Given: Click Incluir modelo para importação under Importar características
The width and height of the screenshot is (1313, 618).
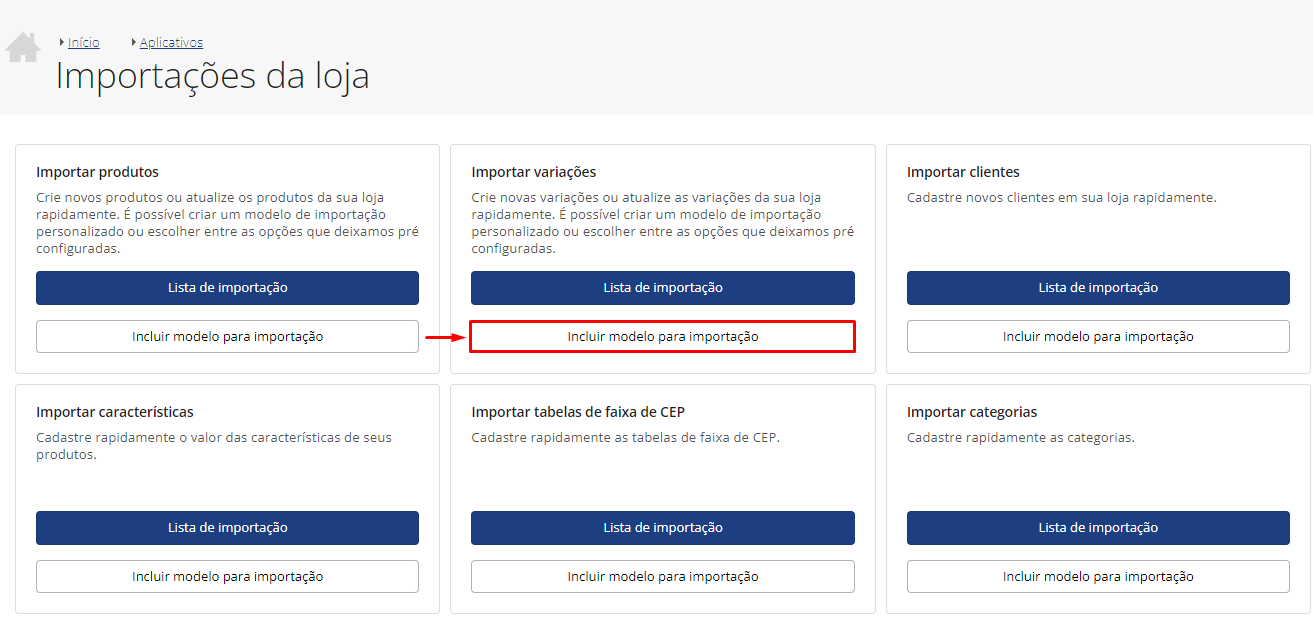Looking at the screenshot, I should click(x=227, y=577).
